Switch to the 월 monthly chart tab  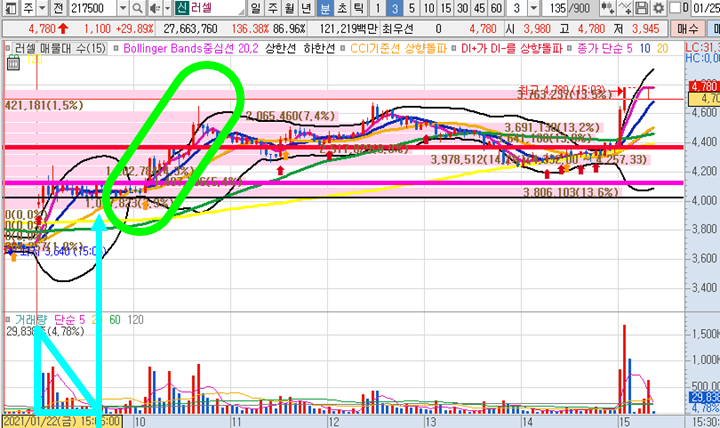point(290,8)
